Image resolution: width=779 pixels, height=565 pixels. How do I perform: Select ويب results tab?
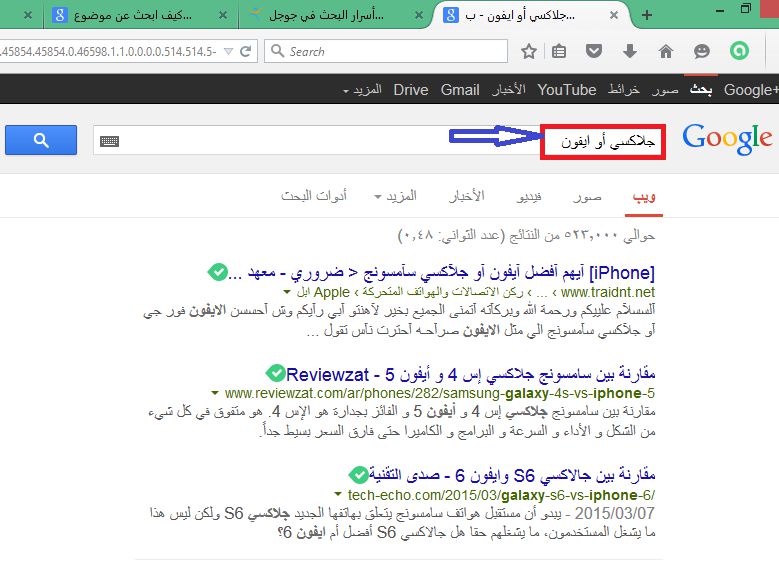coord(644,196)
